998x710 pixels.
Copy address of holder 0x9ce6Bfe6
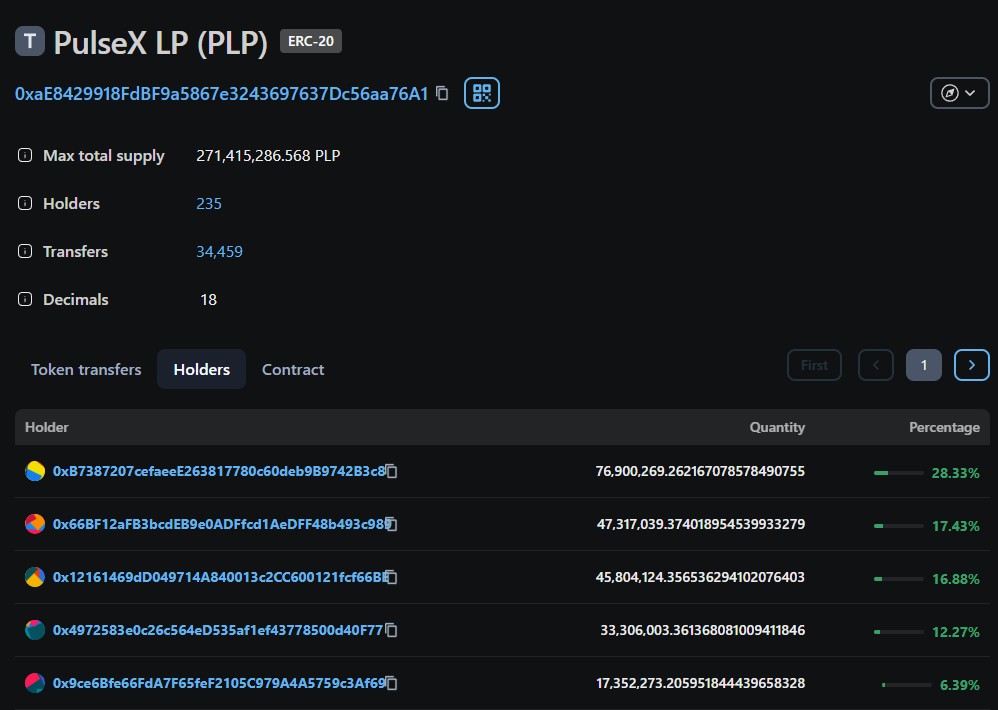tap(392, 683)
